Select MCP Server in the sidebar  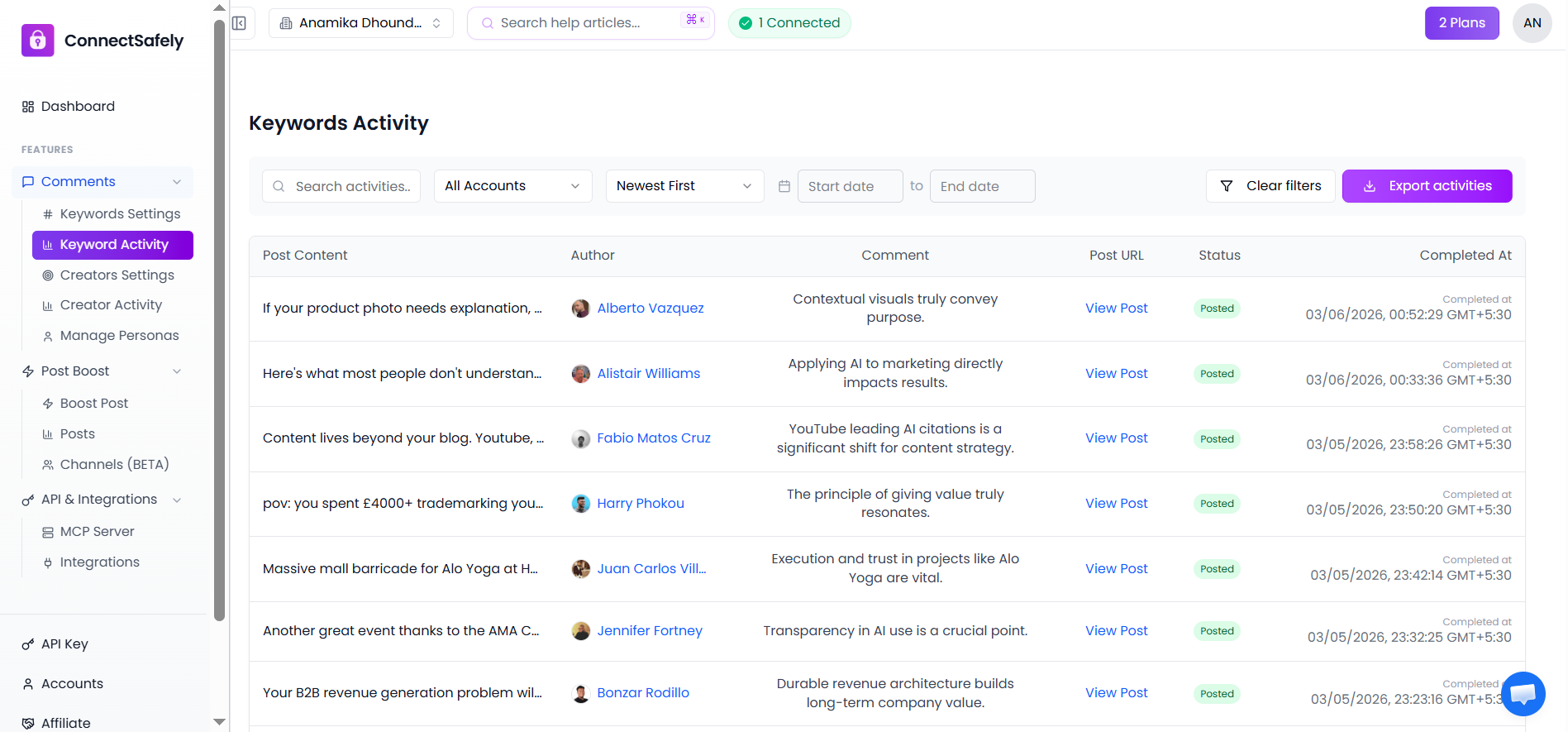pyautogui.click(x=97, y=532)
